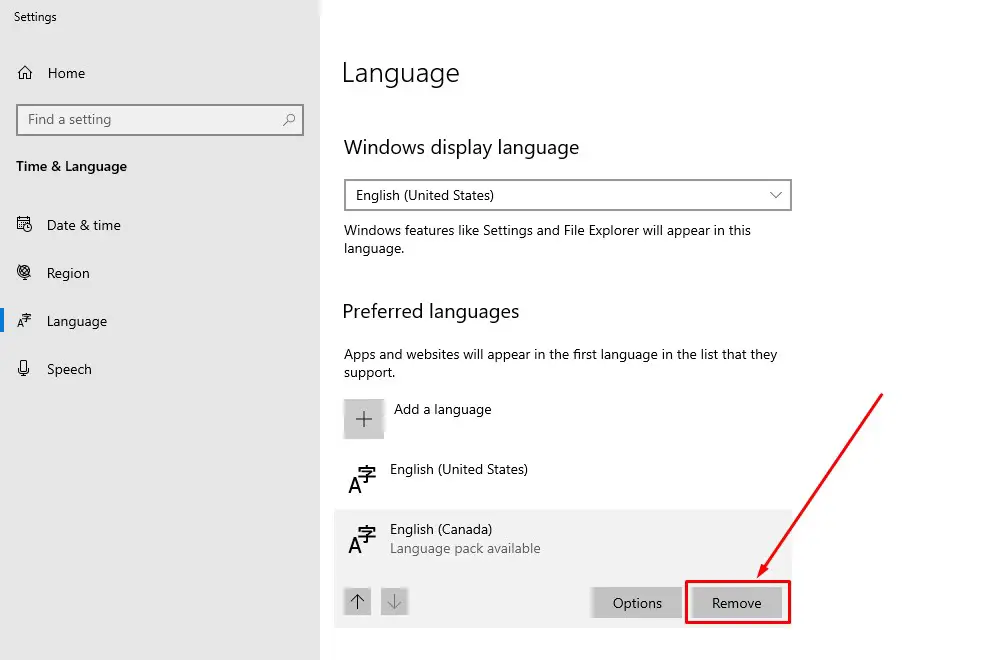Click the Time & Language section heading
The image size is (1000, 660).
pos(71,166)
